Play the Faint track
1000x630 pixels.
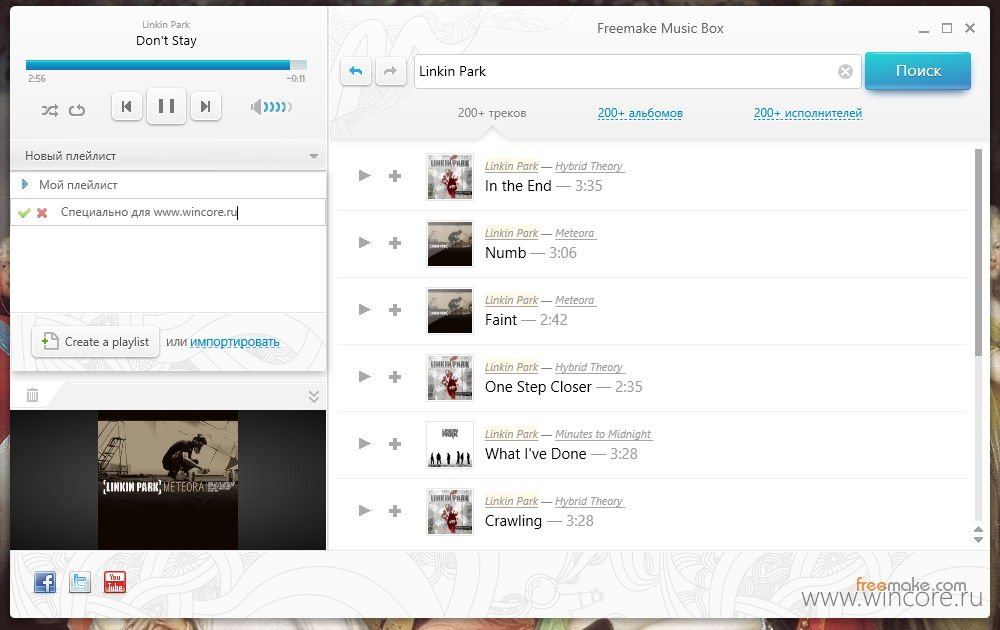(364, 309)
